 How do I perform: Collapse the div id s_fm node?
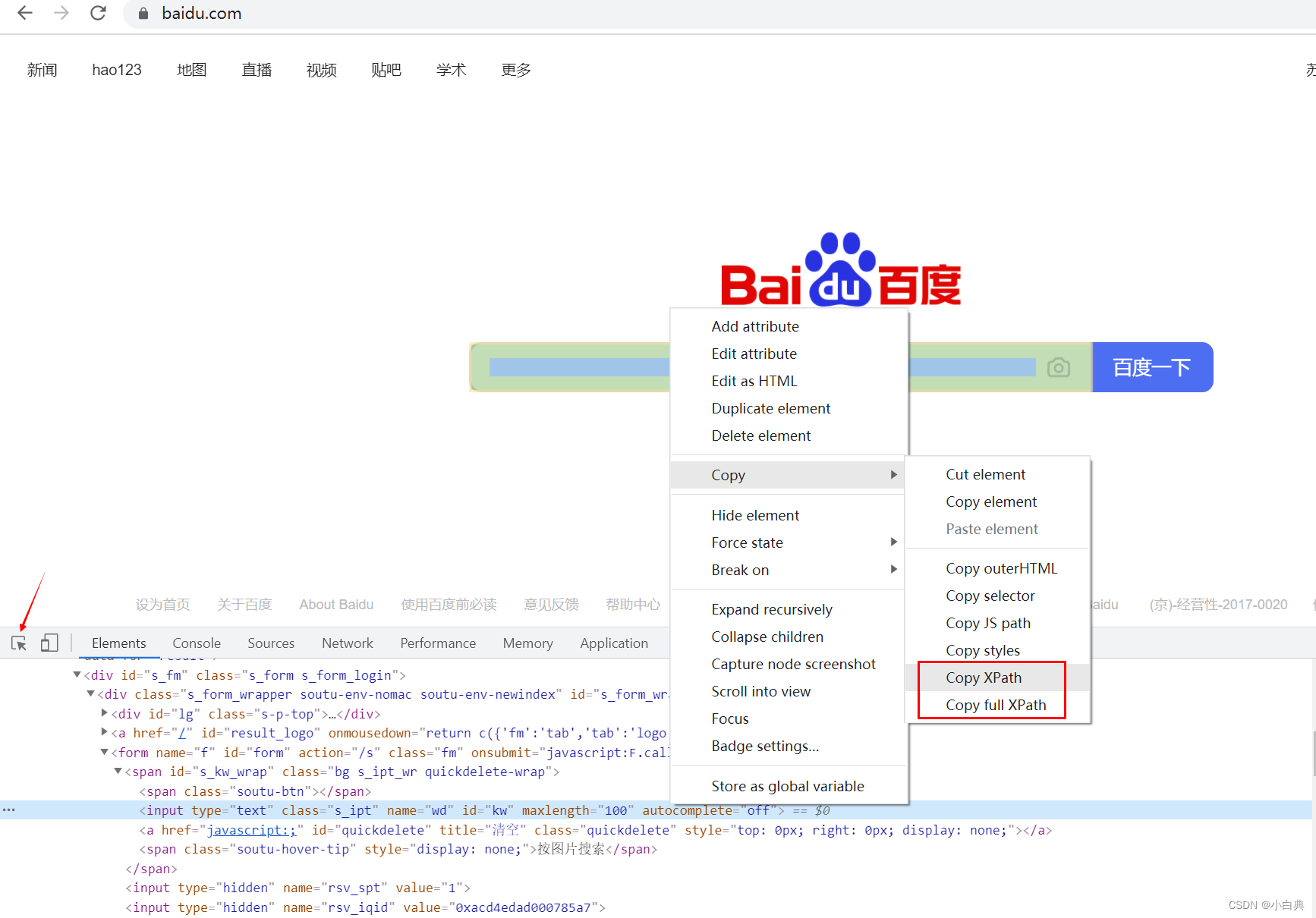tap(77, 674)
